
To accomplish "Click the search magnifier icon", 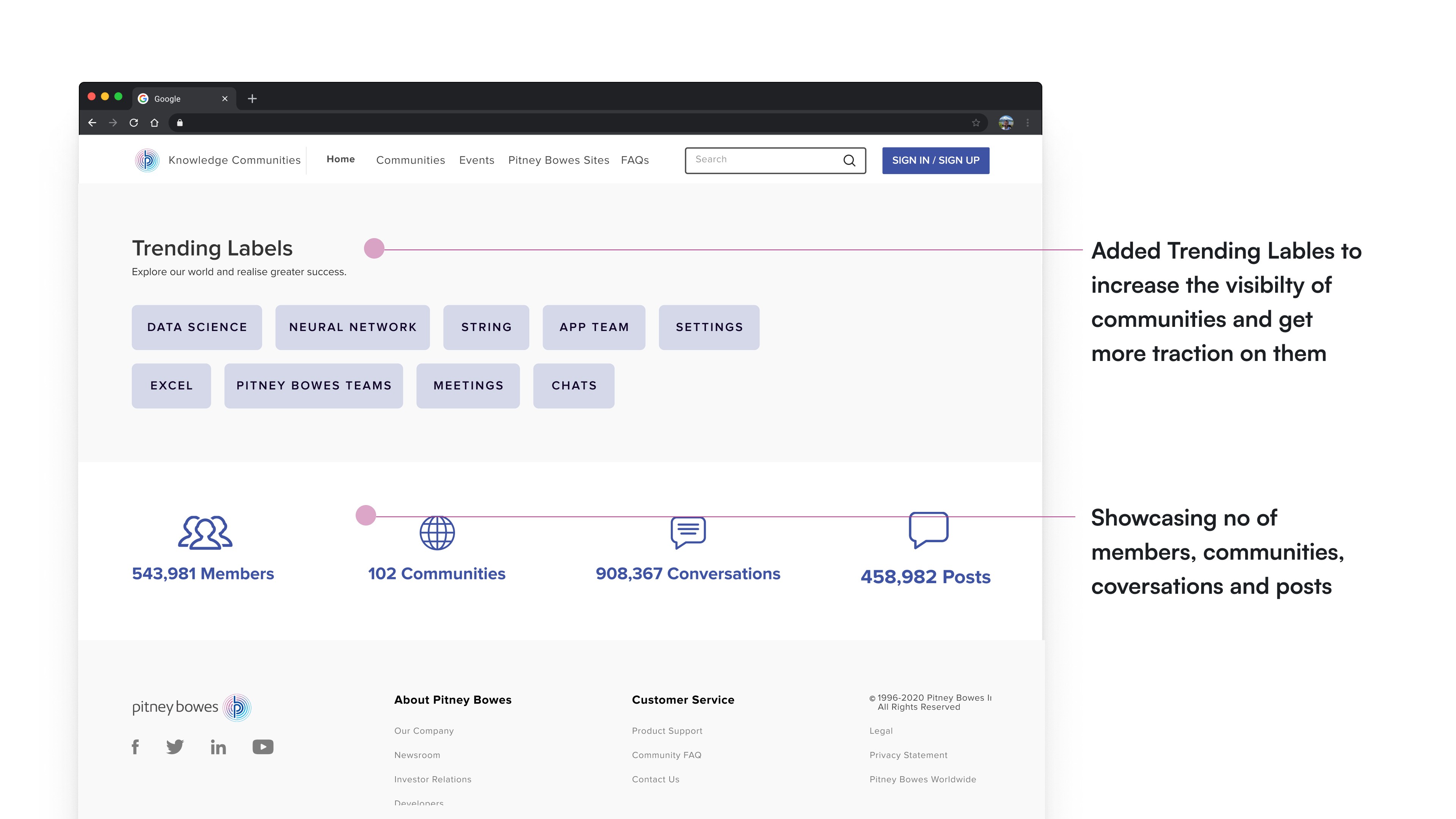I will pos(849,160).
